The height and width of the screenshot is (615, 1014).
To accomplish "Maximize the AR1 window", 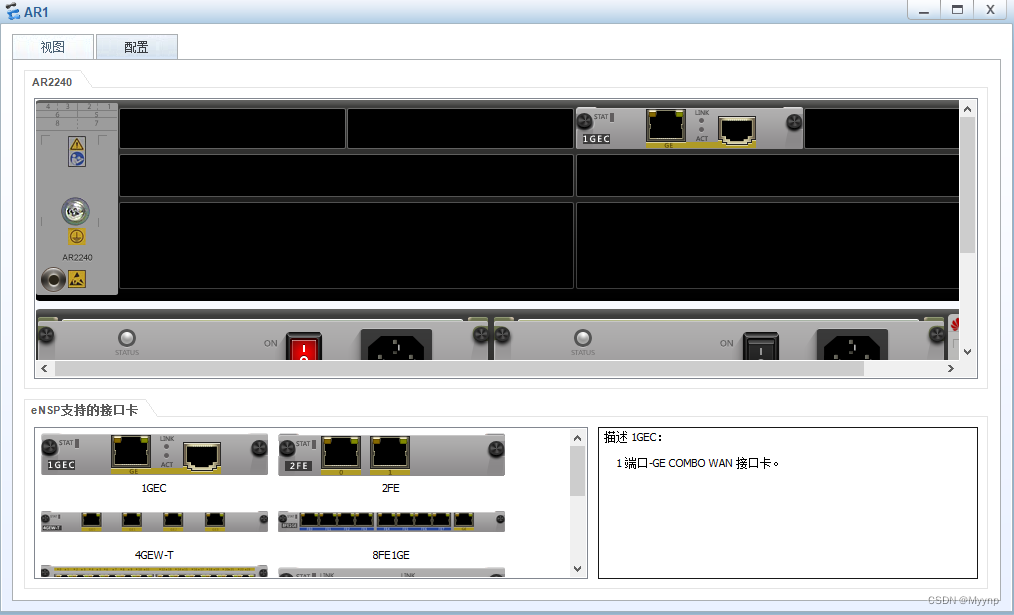I will [958, 10].
